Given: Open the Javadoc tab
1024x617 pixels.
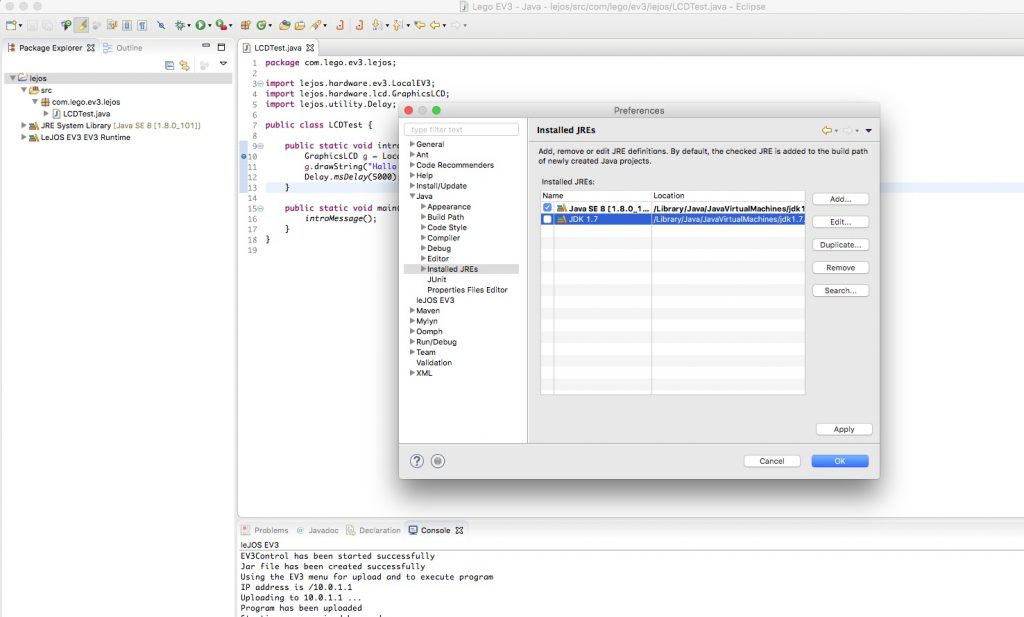Looking at the screenshot, I should (x=317, y=530).
